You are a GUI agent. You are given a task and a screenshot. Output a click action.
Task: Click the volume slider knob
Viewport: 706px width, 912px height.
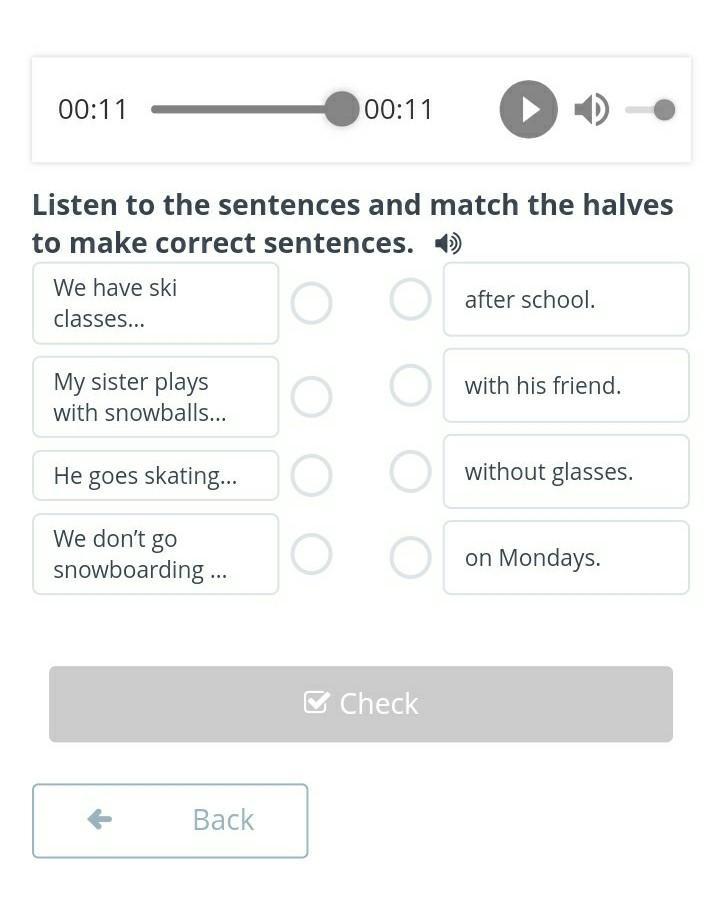(x=664, y=109)
